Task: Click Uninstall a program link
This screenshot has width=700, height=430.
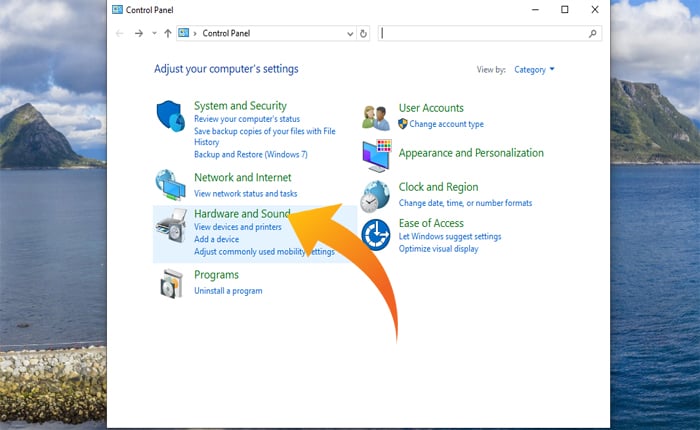Action: 228,291
